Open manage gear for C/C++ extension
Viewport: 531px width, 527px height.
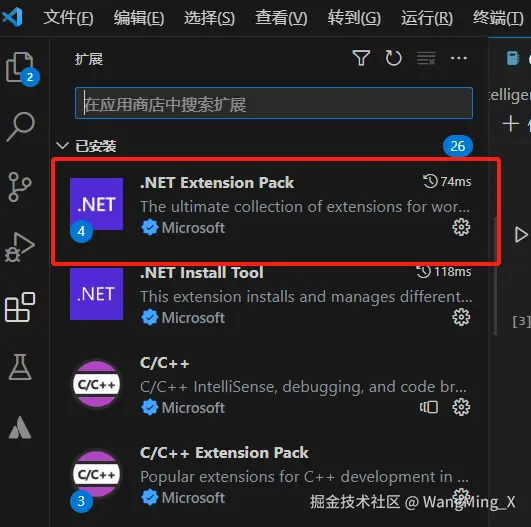coord(461,407)
